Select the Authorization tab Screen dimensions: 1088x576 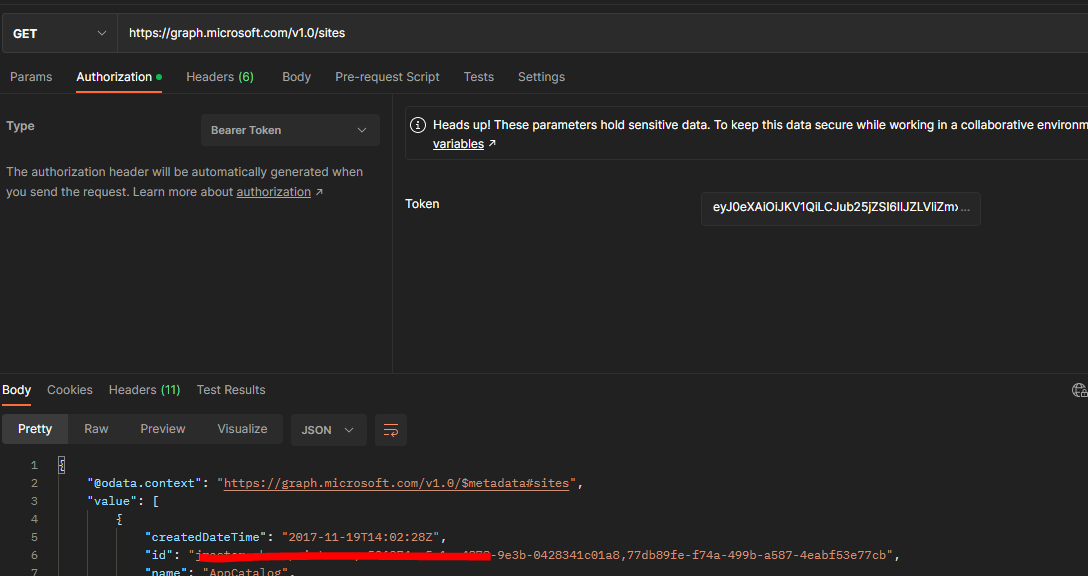[x=119, y=77]
